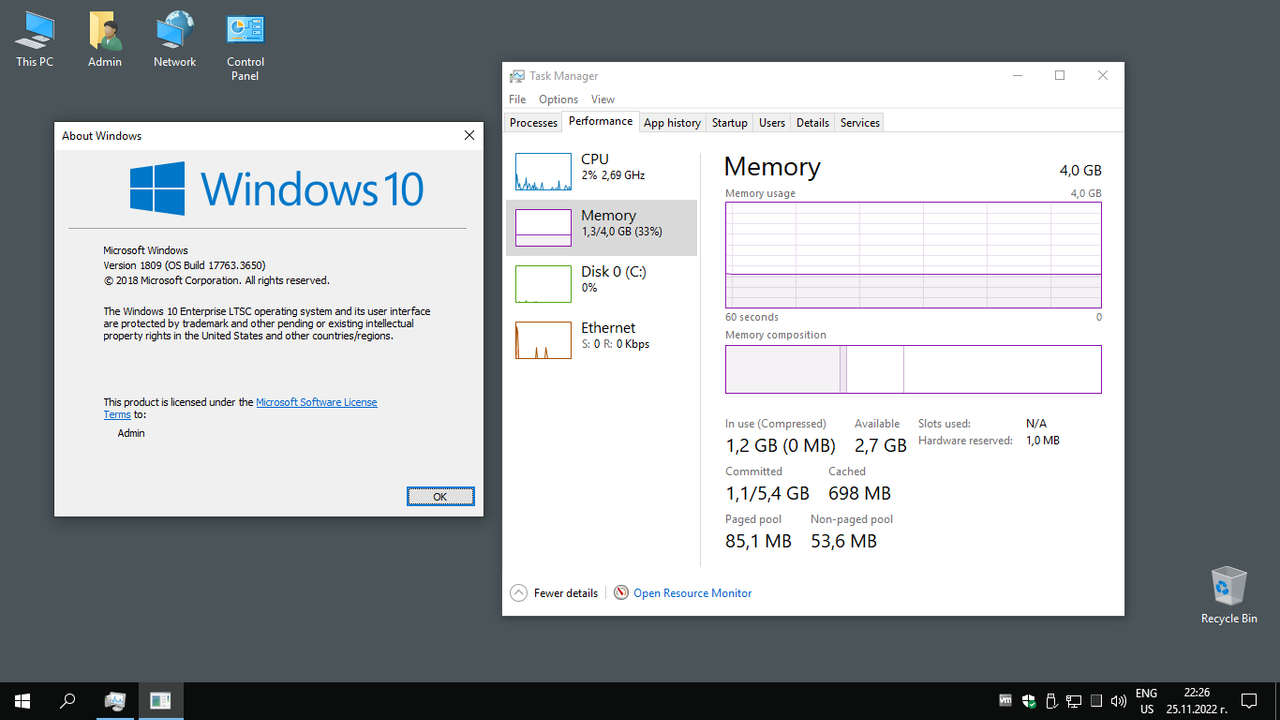The width and height of the screenshot is (1280, 720).
Task: Click the 'Version 1809 (OS Build 17763.3650)' text
Action: point(184,266)
